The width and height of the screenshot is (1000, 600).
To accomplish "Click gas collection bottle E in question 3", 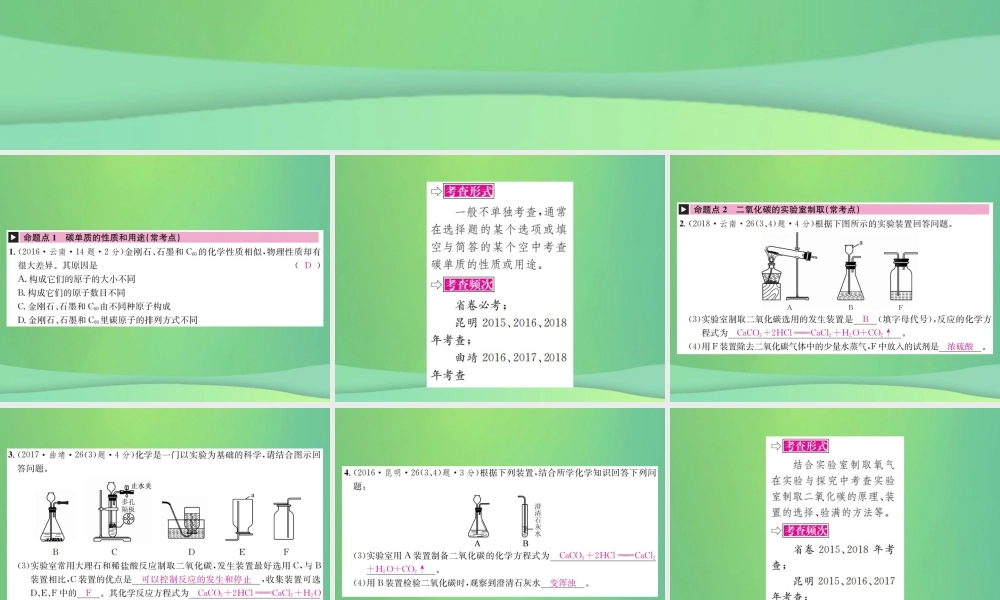I will click(x=241, y=518).
